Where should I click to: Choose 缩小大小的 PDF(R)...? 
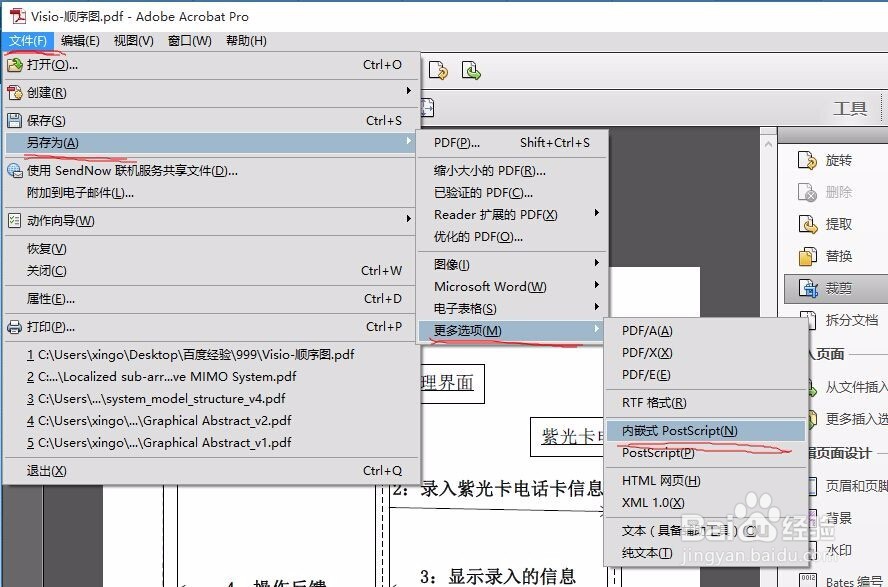513,170
